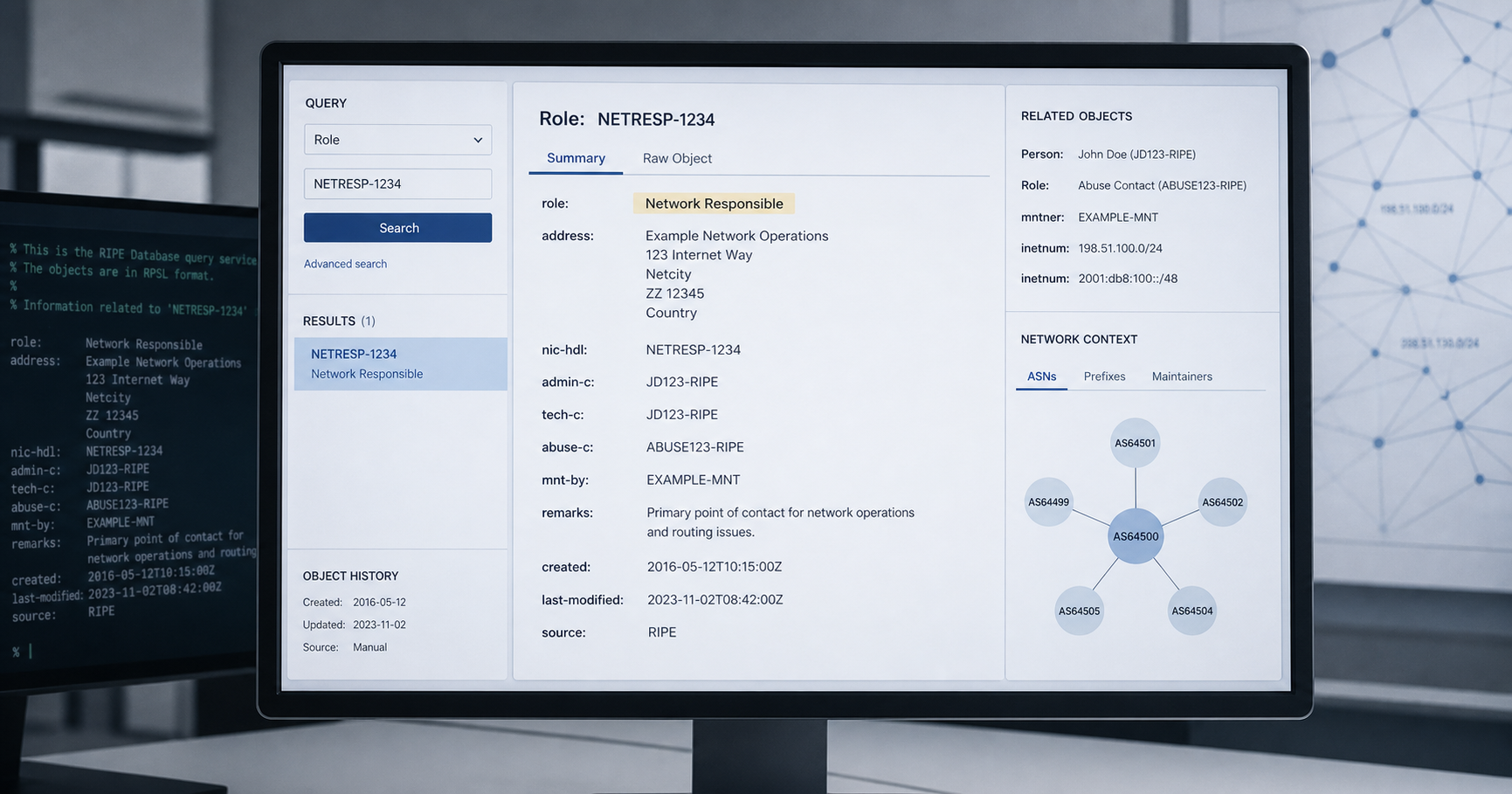Image resolution: width=1512 pixels, height=794 pixels.
Task: Click the admin-c value JD123-RIPE
Action: point(681,382)
